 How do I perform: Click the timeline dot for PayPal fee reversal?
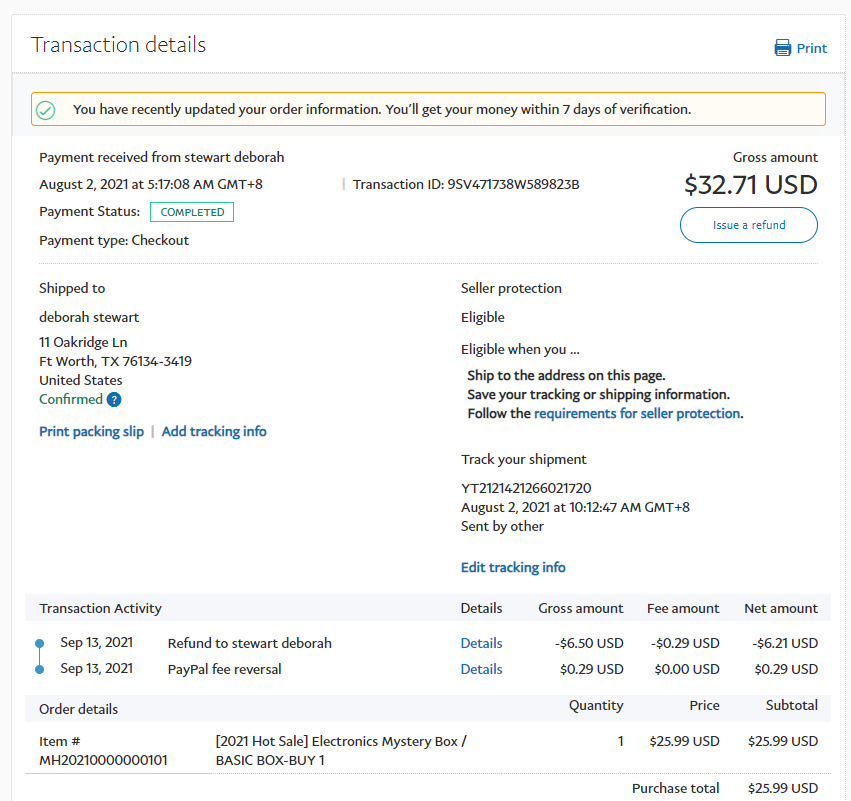[39, 669]
